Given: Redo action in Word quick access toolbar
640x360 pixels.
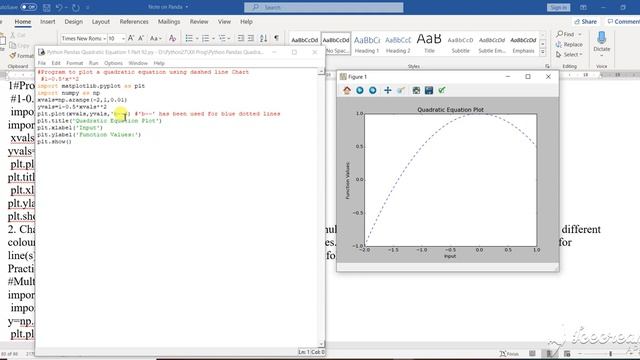Looking at the screenshot, I should coord(76,7).
